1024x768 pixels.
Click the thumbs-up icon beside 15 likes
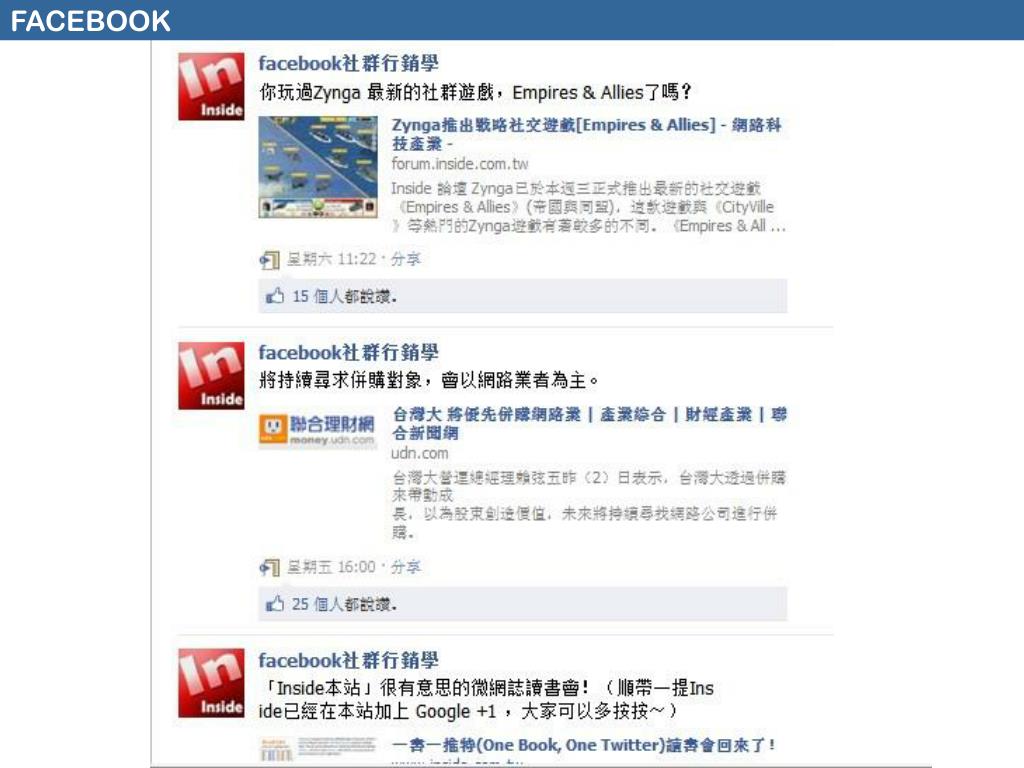point(275,296)
